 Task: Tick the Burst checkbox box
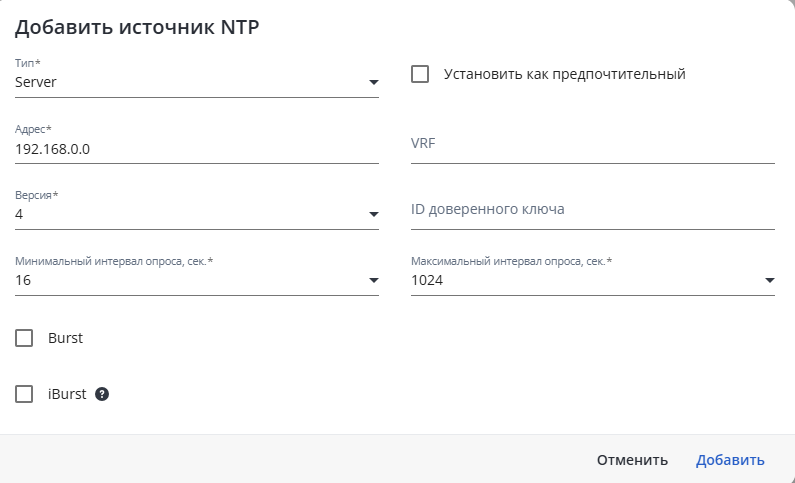pyautogui.click(x=24, y=338)
